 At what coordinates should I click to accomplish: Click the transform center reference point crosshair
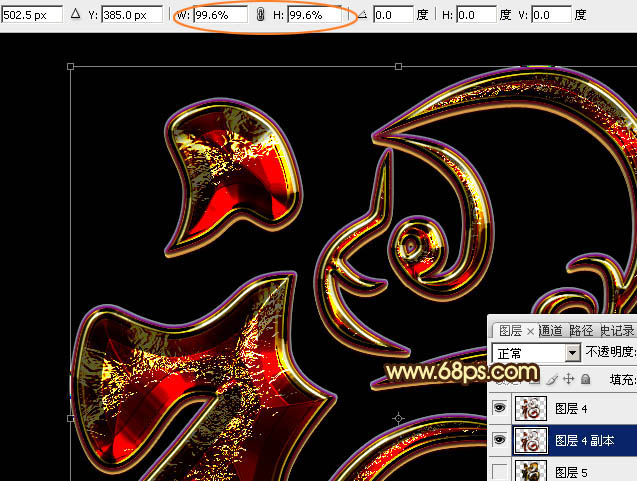coord(399,418)
